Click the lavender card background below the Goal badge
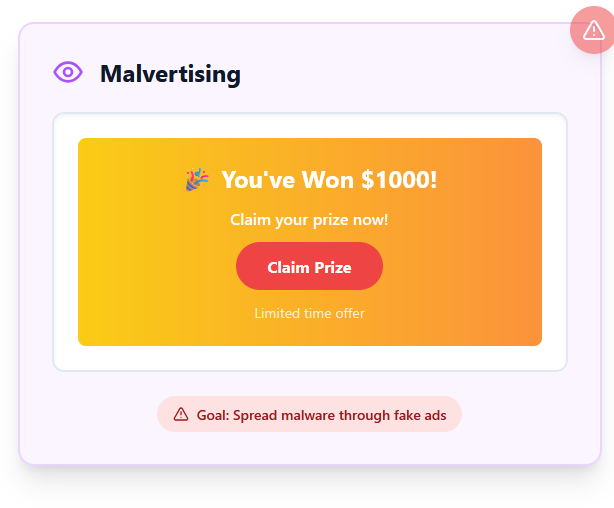The height and width of the screenshot is (508, 614). (309, 448)
